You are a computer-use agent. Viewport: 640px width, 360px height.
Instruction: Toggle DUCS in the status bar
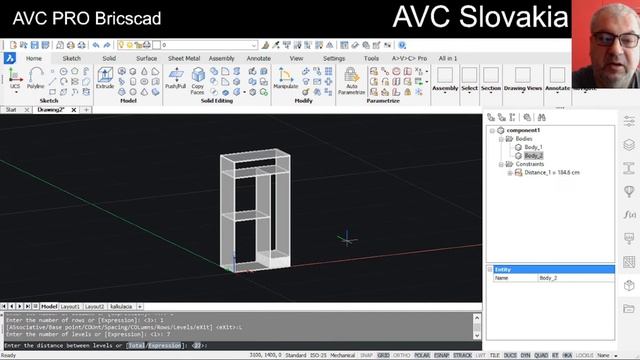(510, 356)
